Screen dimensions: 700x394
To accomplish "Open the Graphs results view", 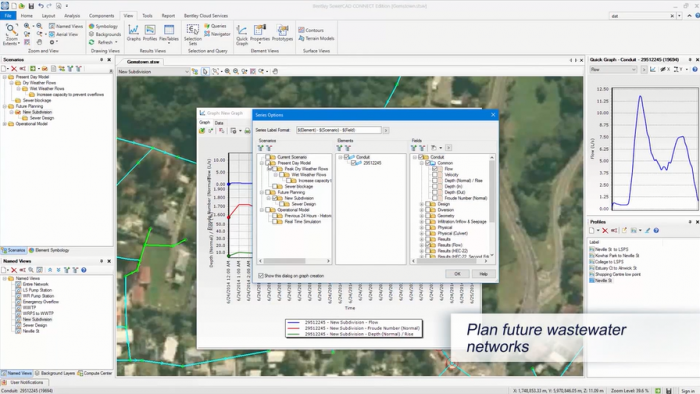I will (x=133, y=33).
